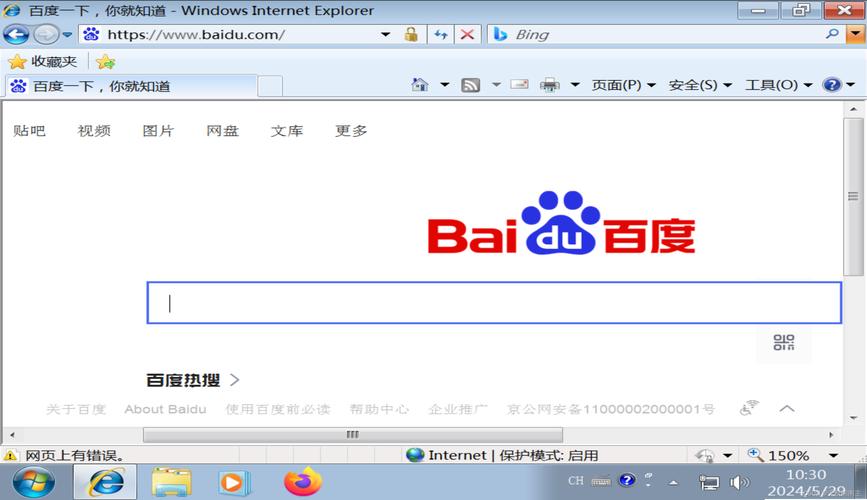Open the 更多 link
867x500 pixels.
tap(351, 131)
